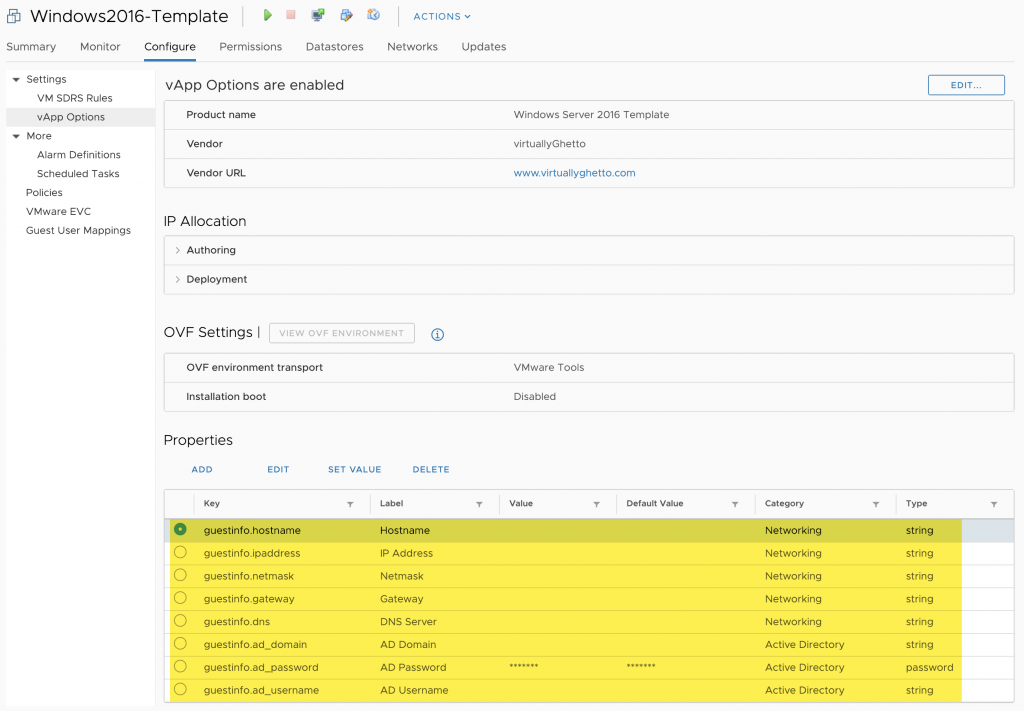Image resolution: width=1024 pixels, height=711 pixels.
Task: Open the Monitor tab
Action: coord(99,46)
